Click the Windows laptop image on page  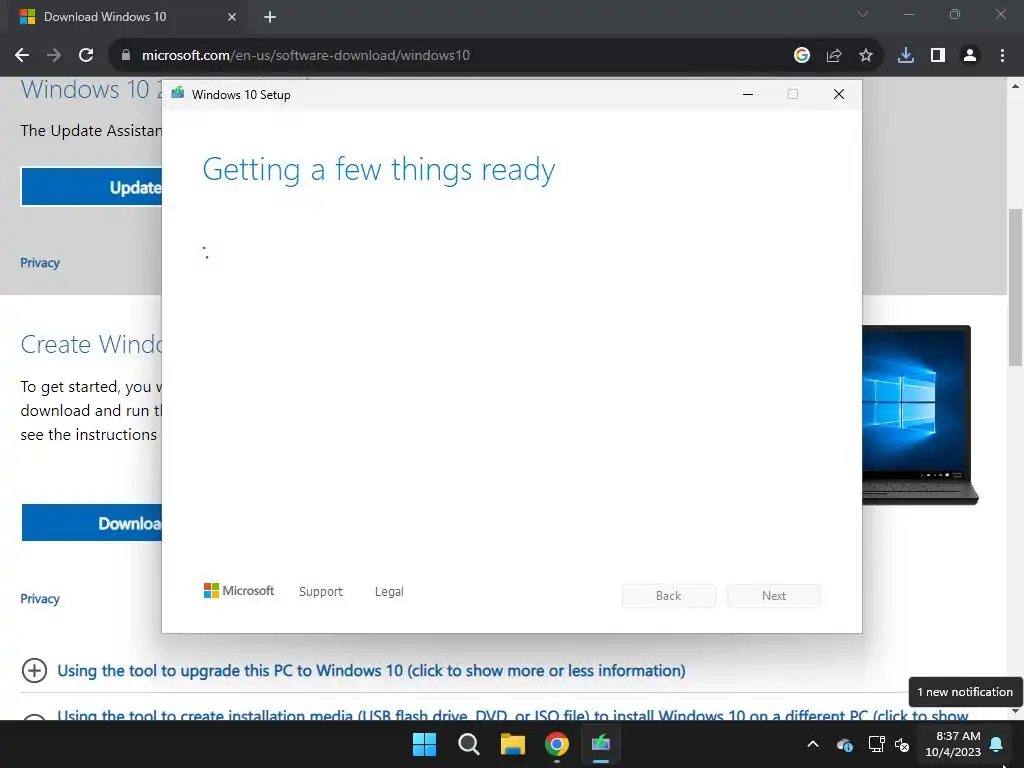[920, 415]
